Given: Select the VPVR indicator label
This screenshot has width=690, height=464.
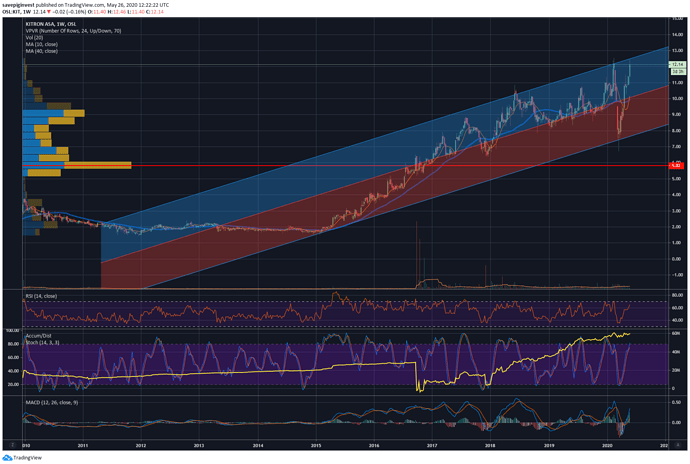Looking at the screenshot, I should point(73,31).
